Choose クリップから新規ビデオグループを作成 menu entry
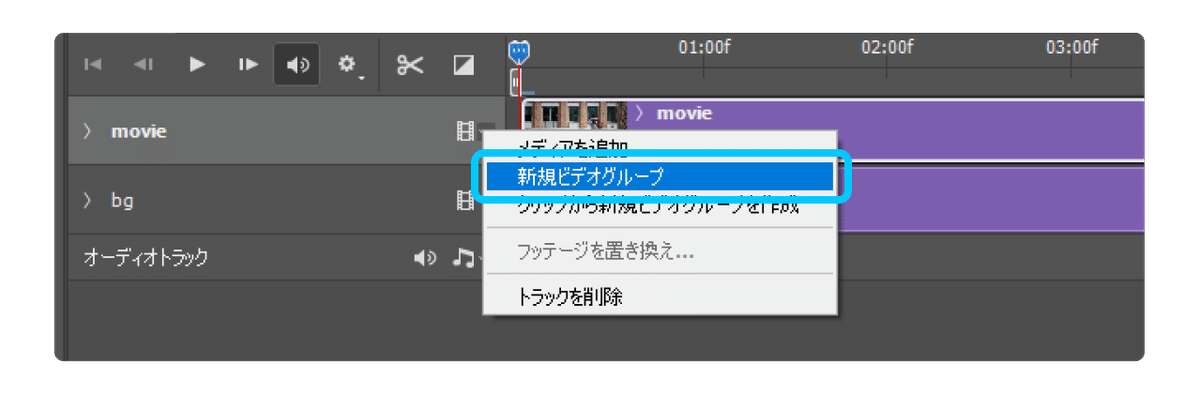Viewport: 1200px width, 395px height. point(660,206)
